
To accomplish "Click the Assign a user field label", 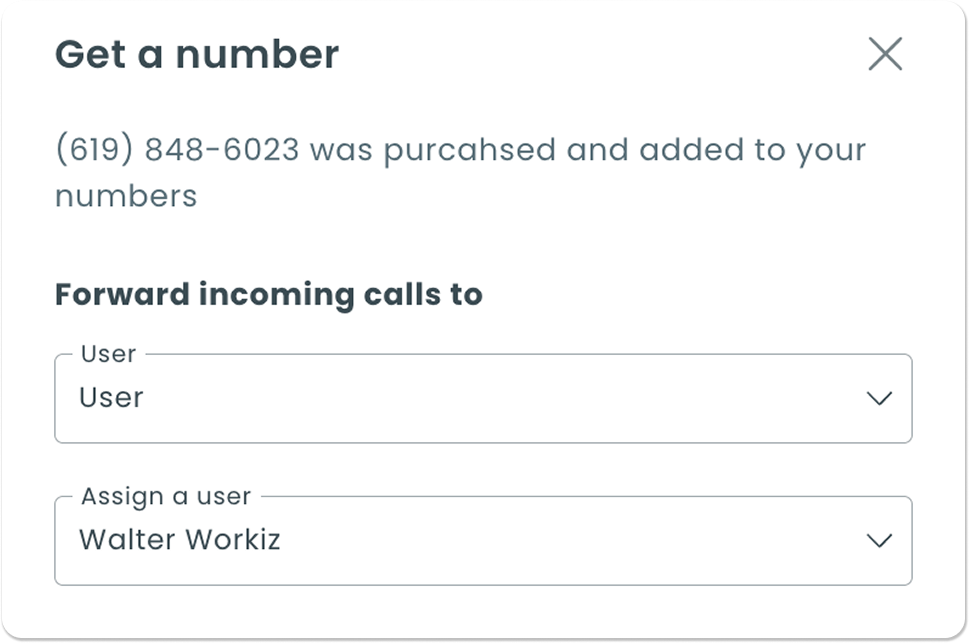I will pyautogui.click(x=166, y=496).
